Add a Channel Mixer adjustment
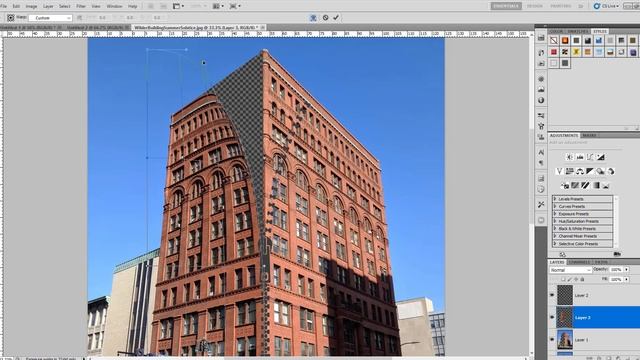The image size is (640, 360). [611, 171]
